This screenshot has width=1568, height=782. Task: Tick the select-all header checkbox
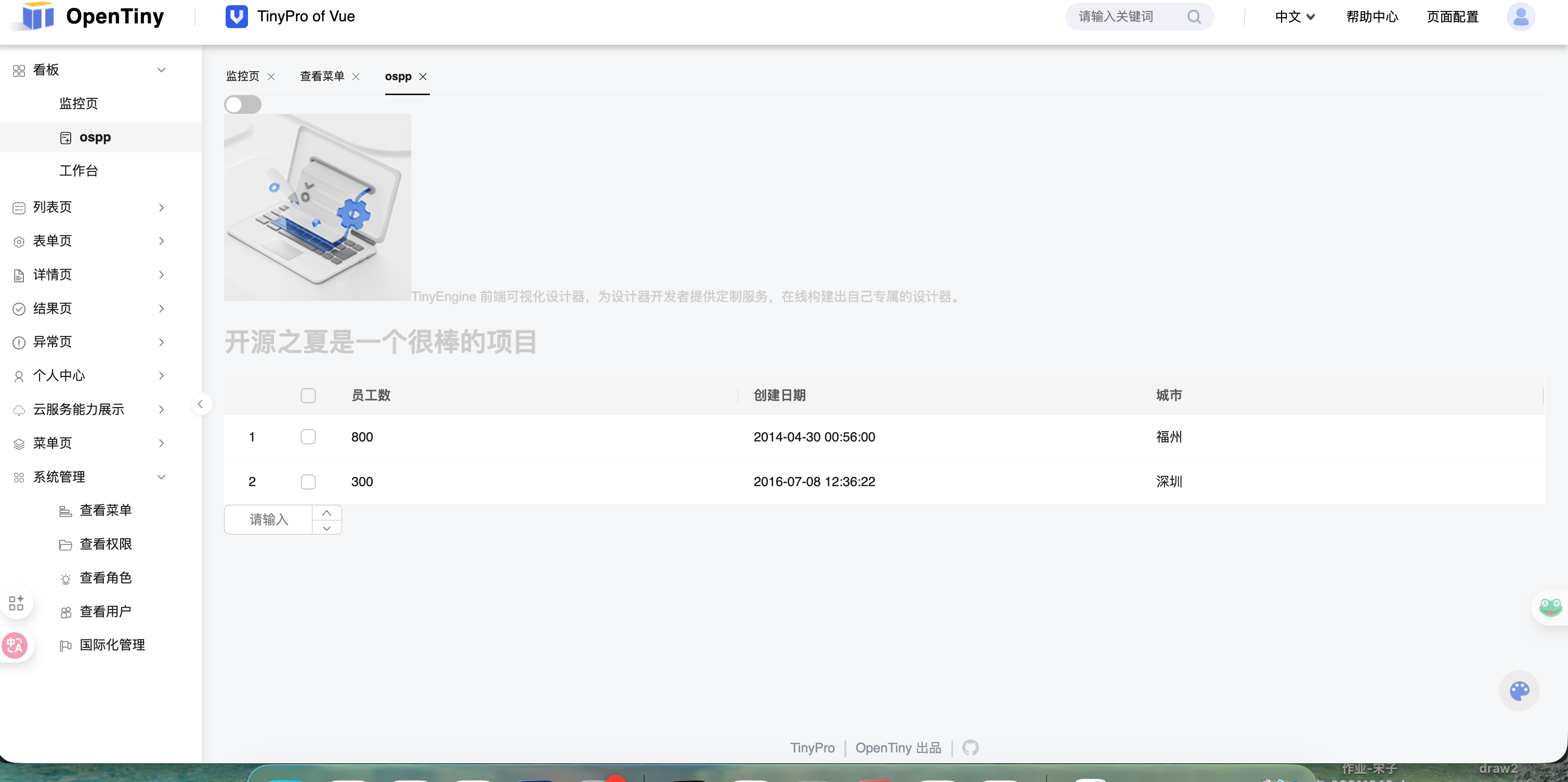pyautogui.click(x=308, y=396)
